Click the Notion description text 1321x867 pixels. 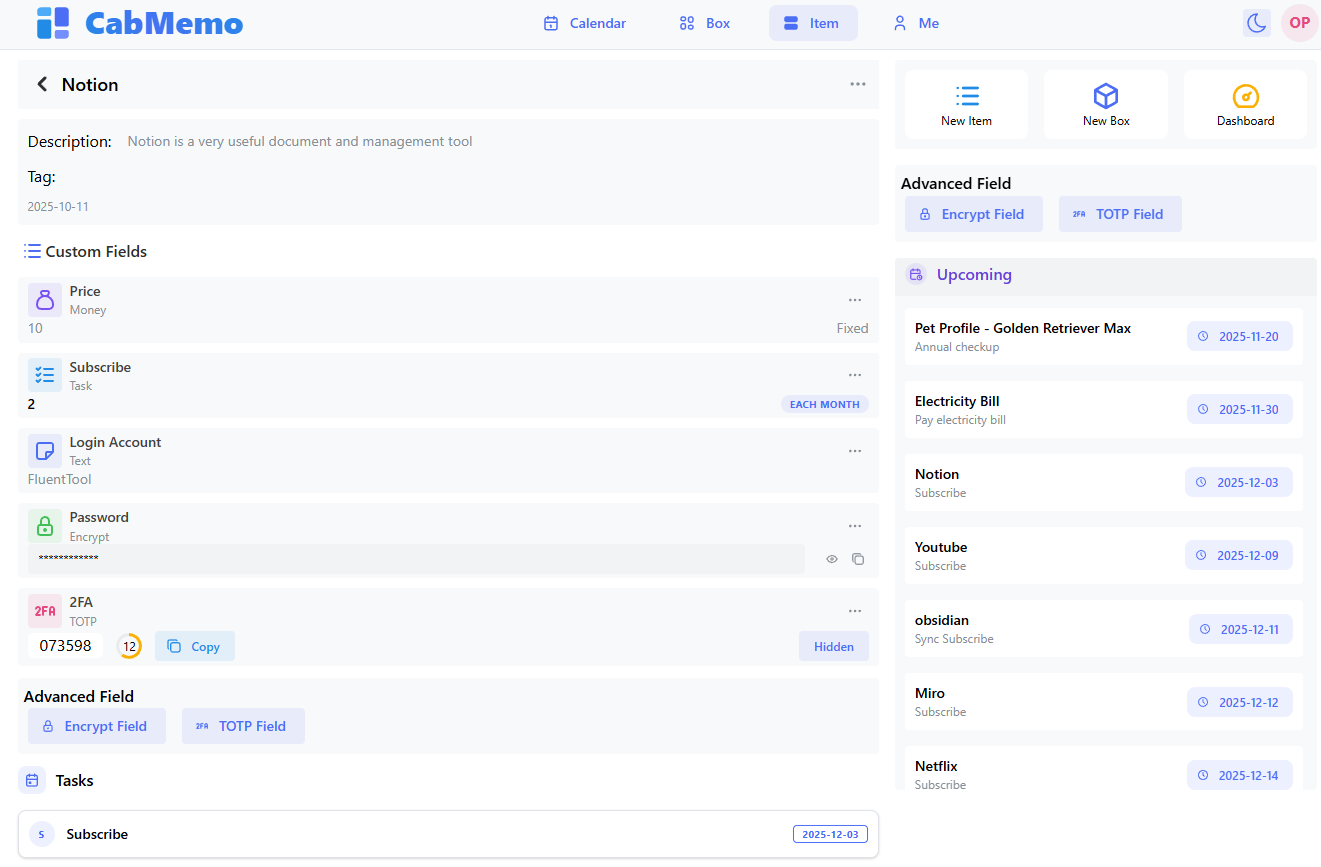[x=300, y=141]
